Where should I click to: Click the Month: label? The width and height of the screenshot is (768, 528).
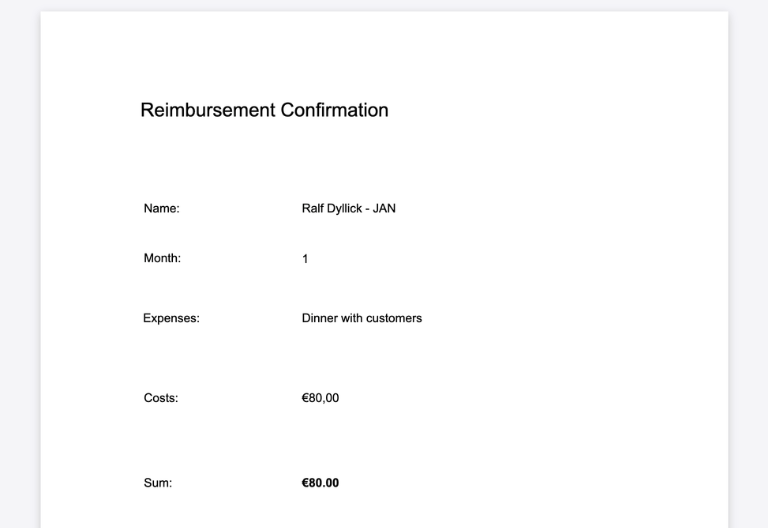click(162, 258)
